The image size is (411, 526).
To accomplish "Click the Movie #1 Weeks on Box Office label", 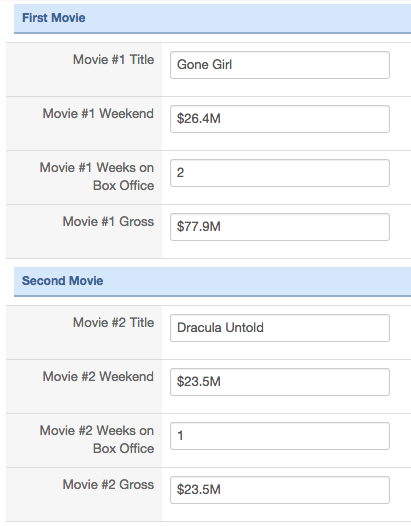I will (97, 176).
